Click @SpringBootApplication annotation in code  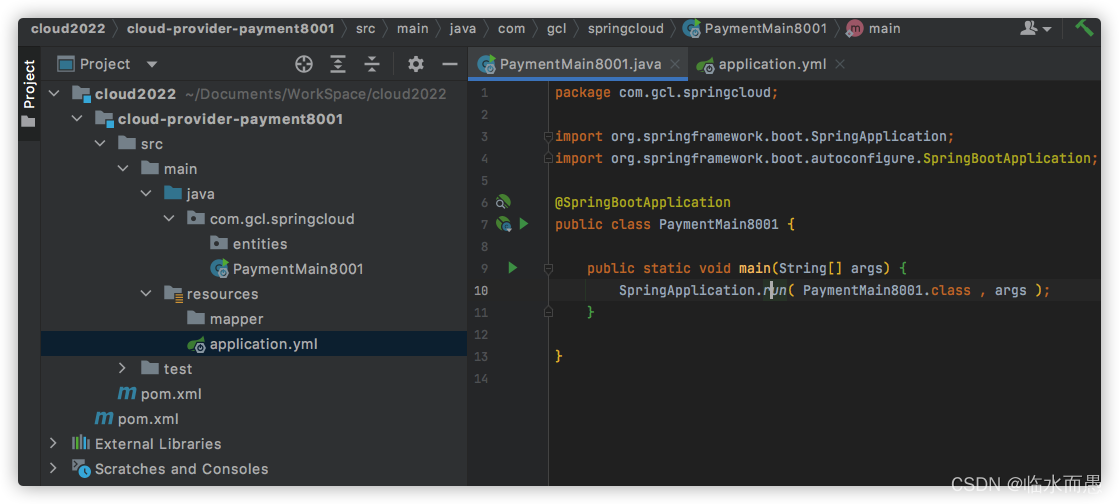[642, 202]
